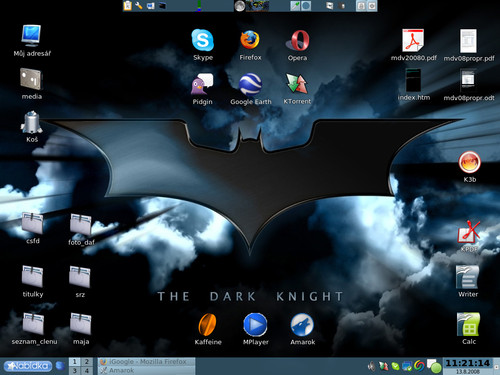Click the wrench settings icon in top panel
The image size is (500, 375).
tap(139, 6)
